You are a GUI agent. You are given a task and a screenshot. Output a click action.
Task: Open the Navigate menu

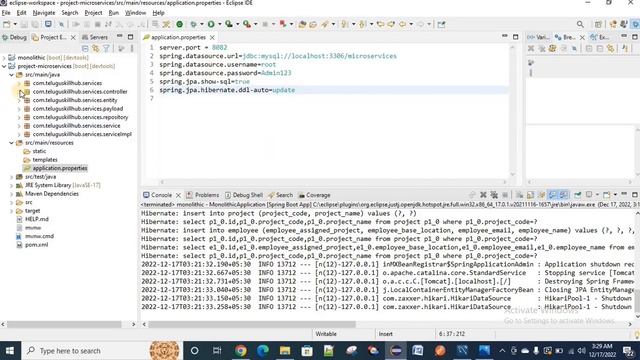click(x=44, y=13)
